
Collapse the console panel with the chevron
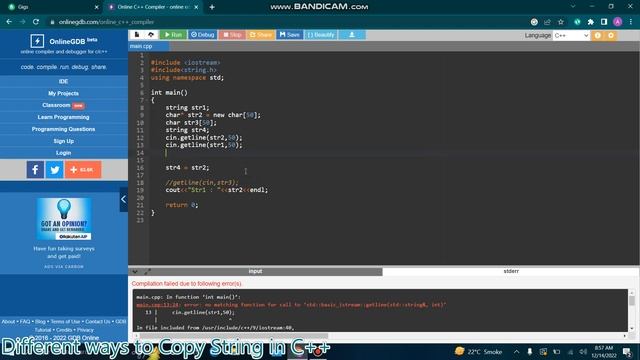pos(135,271)
